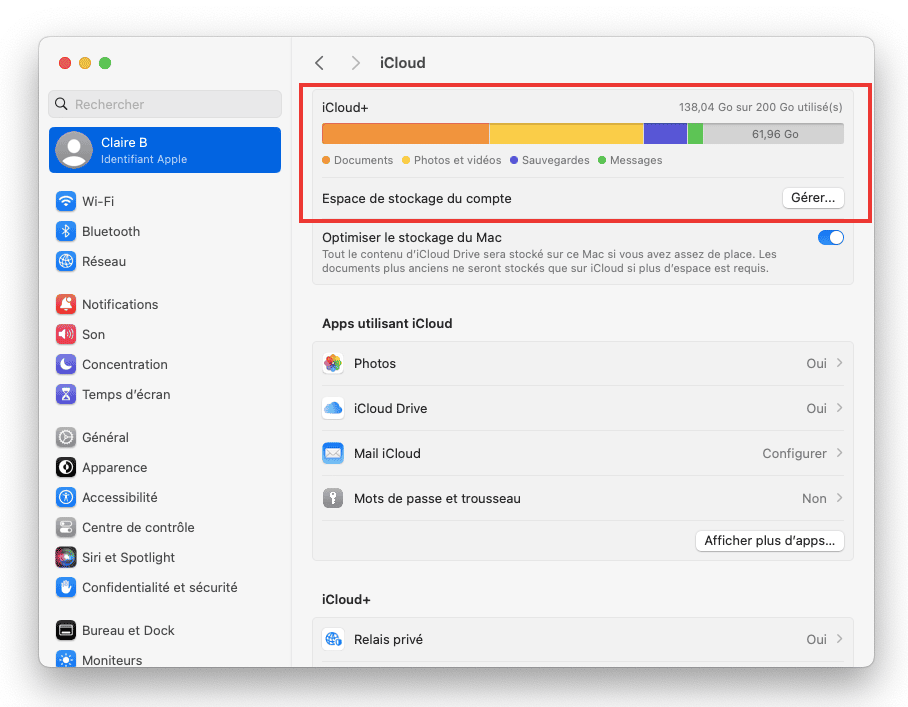Click the 138,04 Go sur 200 Go text
Viewport: 908px width, 707px height.
(x=760, y=107)
